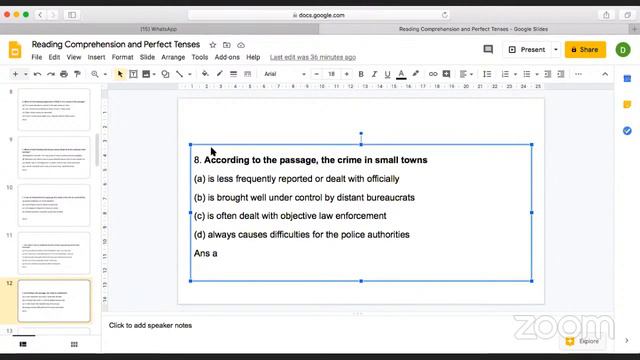Click the Present button
640x360 pixels.
tap(527, 49)
